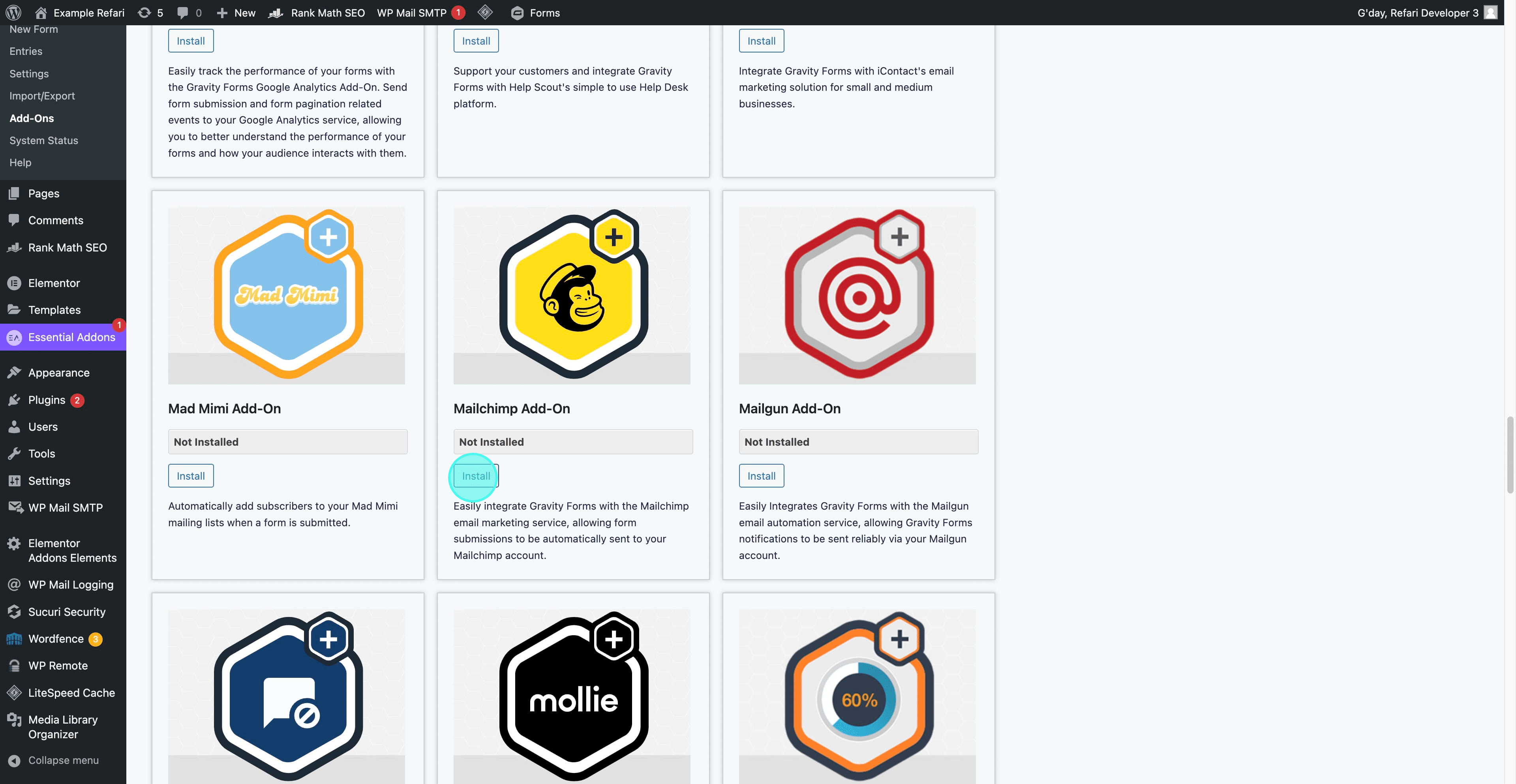Open the New Form submenu item
The height and width of the screenshot is (784, 1516).
34,30
